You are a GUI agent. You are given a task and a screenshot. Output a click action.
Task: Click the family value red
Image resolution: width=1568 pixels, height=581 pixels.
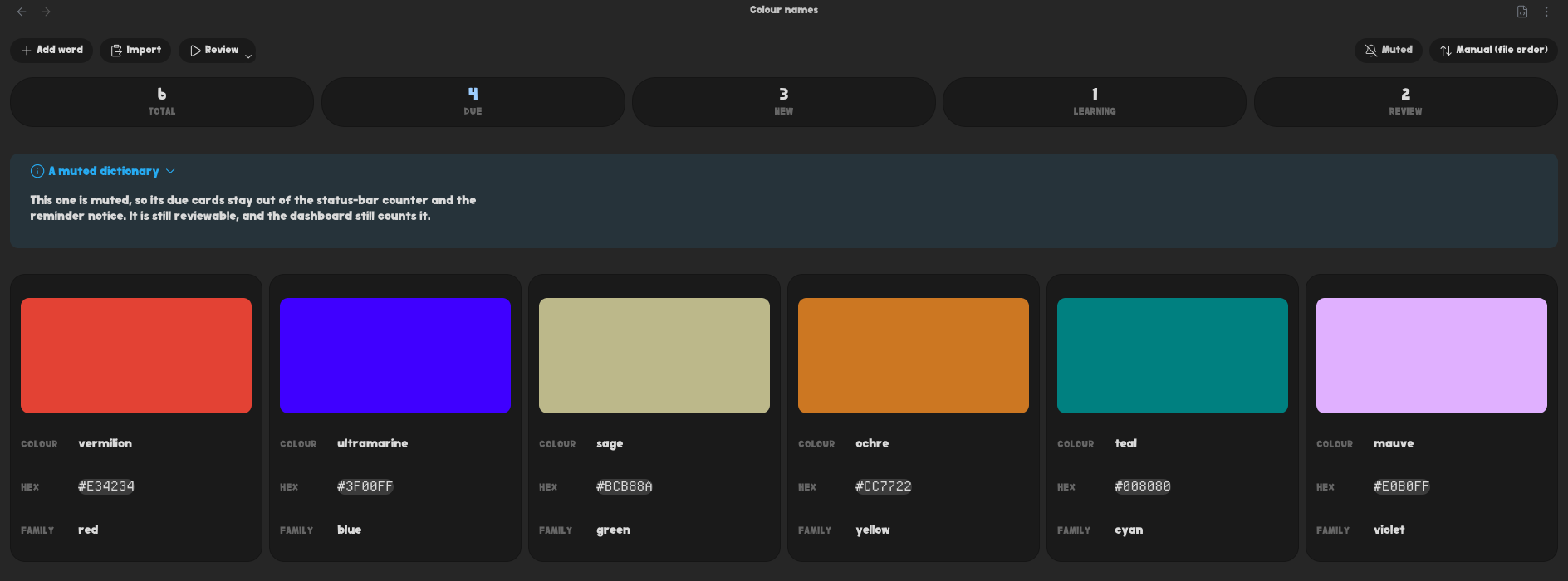pyautogui.click(x=88, y=530)
